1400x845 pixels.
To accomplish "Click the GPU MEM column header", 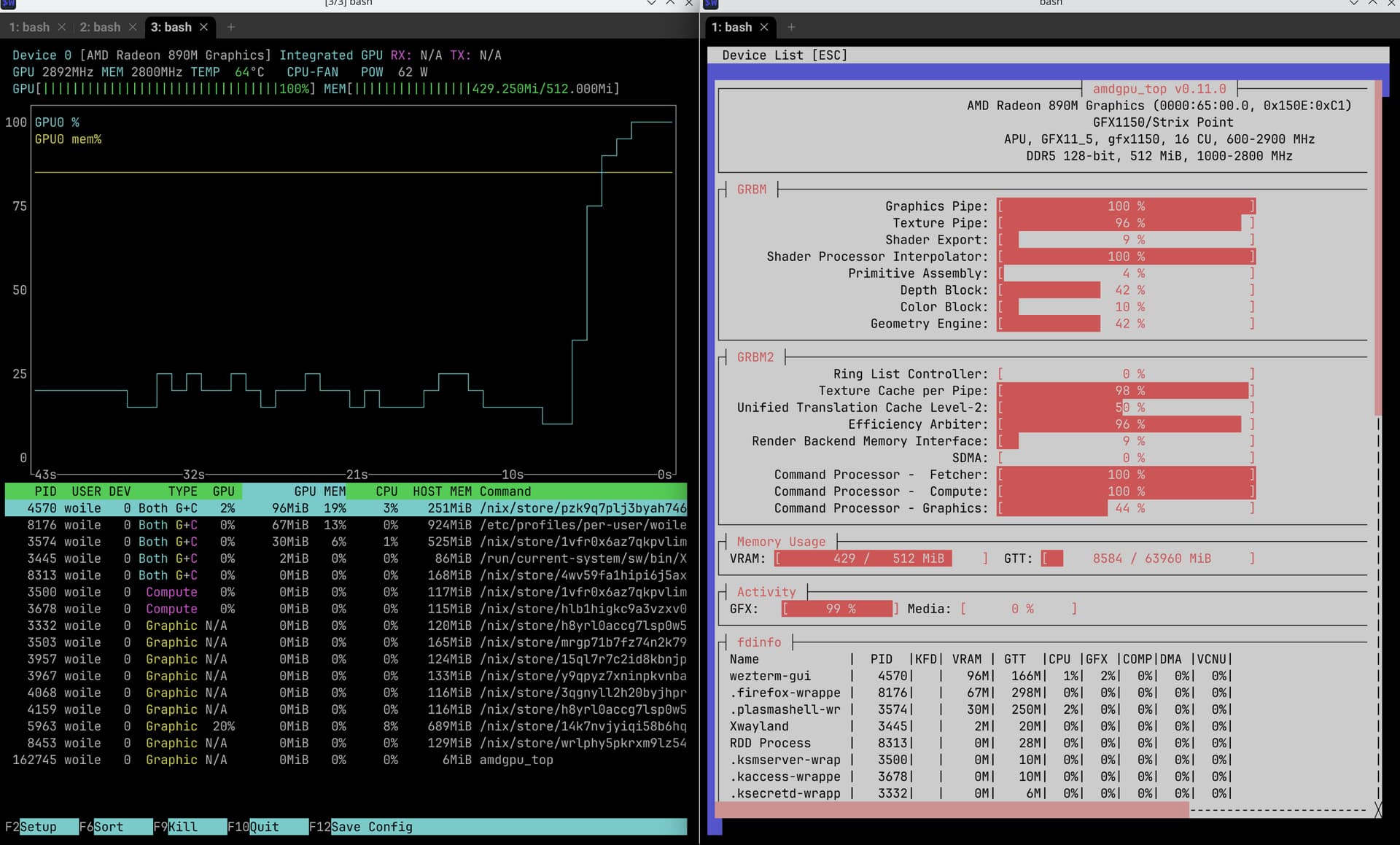I will 319,491.
